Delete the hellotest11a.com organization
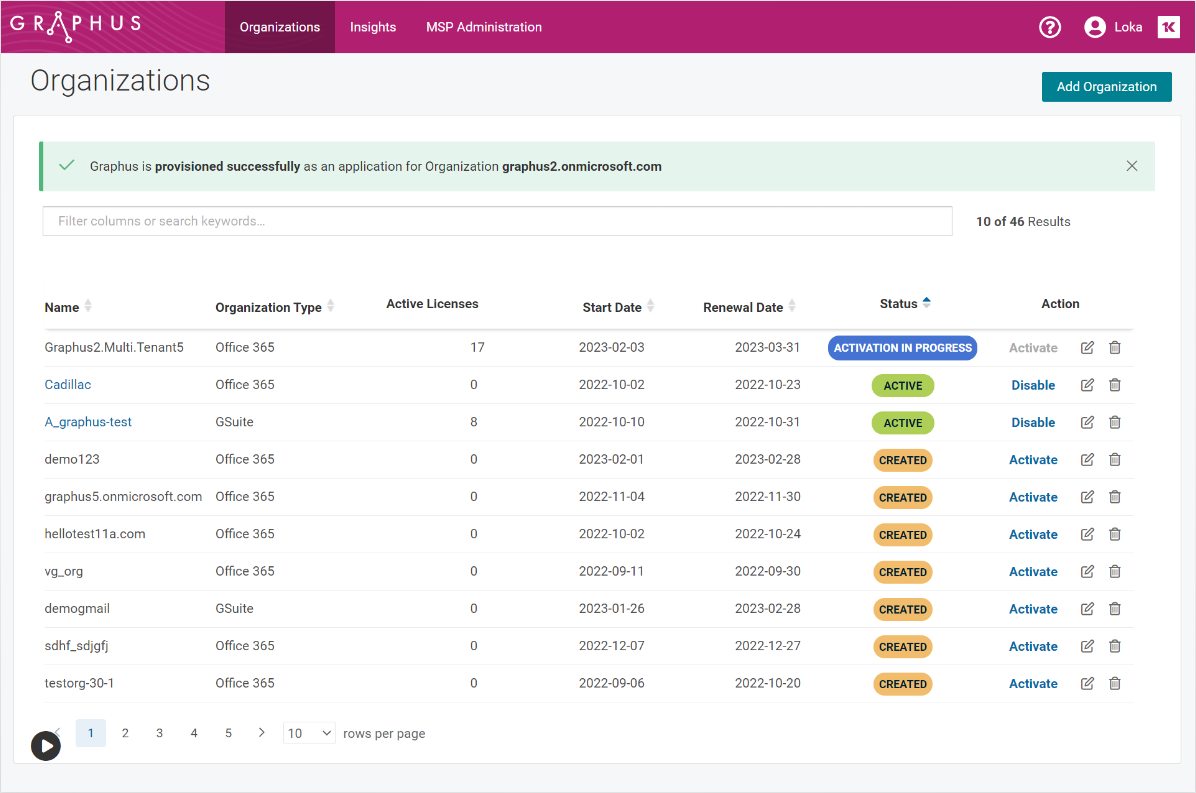 (x=1114, y=535)
